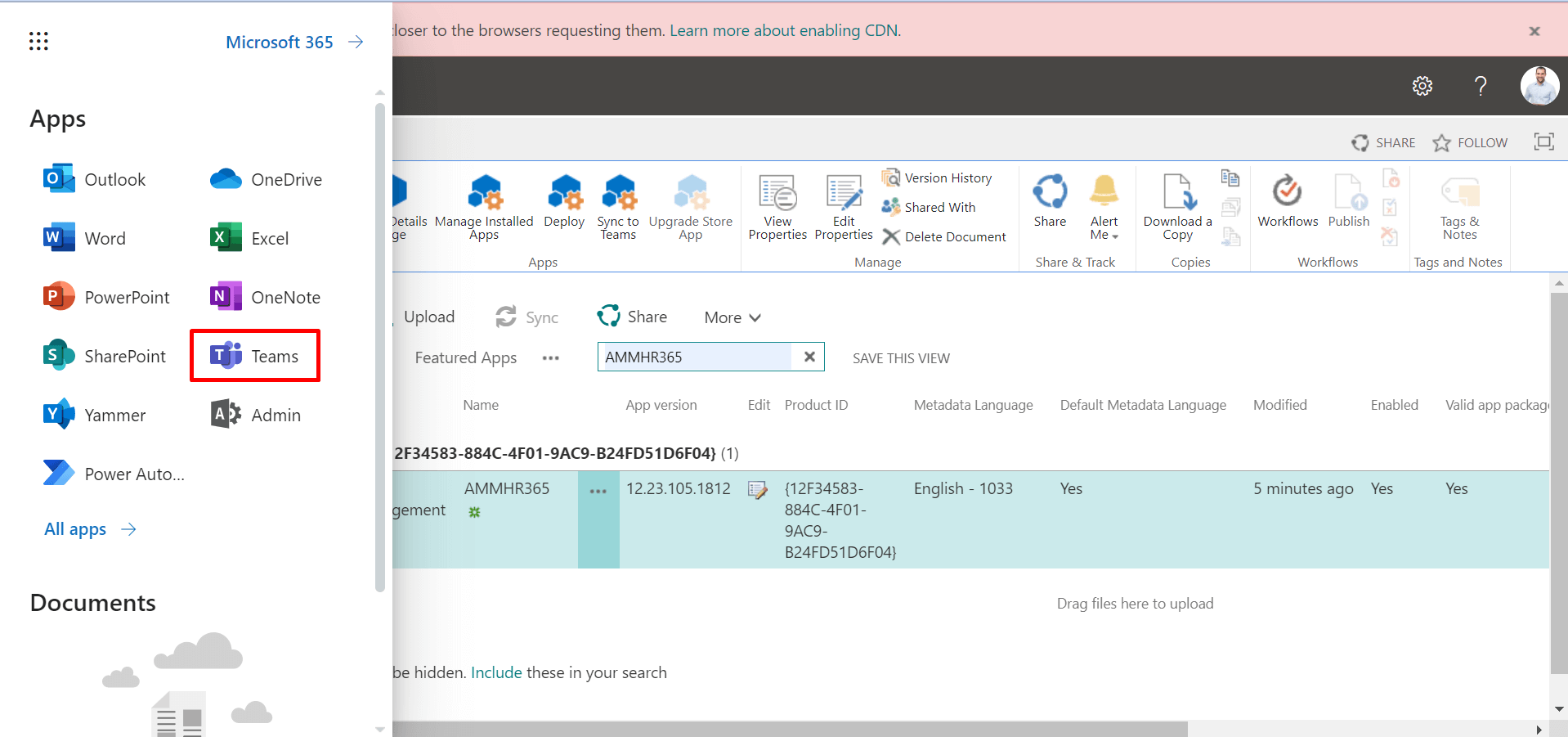This screenshot has width=1568, height=737.
Task: Open Workflows in the ribbon
Action: (x=1288, y=201)
